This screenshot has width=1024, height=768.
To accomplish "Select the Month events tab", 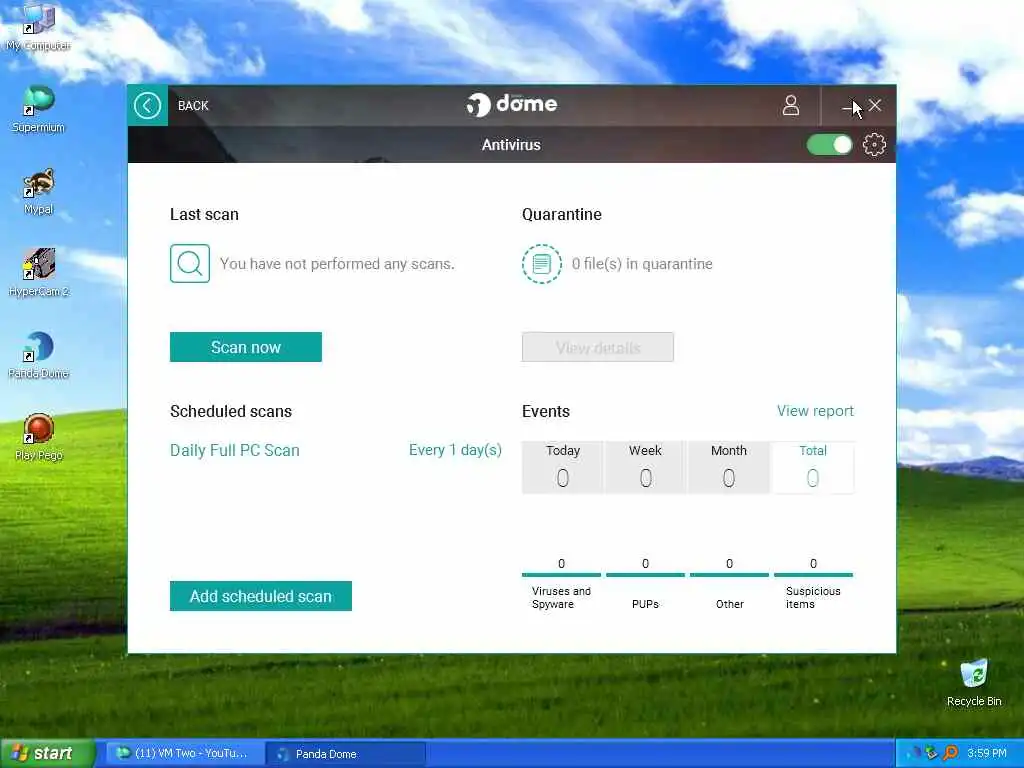I will click(x=728, y=467).
